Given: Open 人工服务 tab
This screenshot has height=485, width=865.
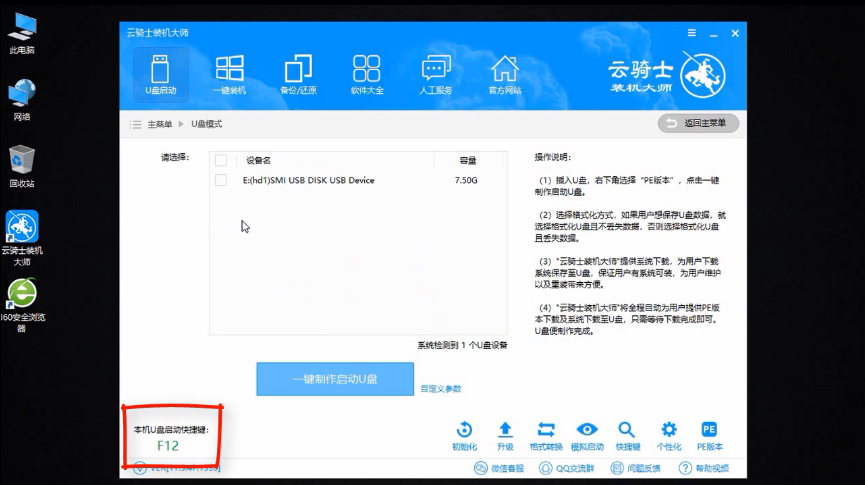Looking at the screenshot, I should [436, 75].
